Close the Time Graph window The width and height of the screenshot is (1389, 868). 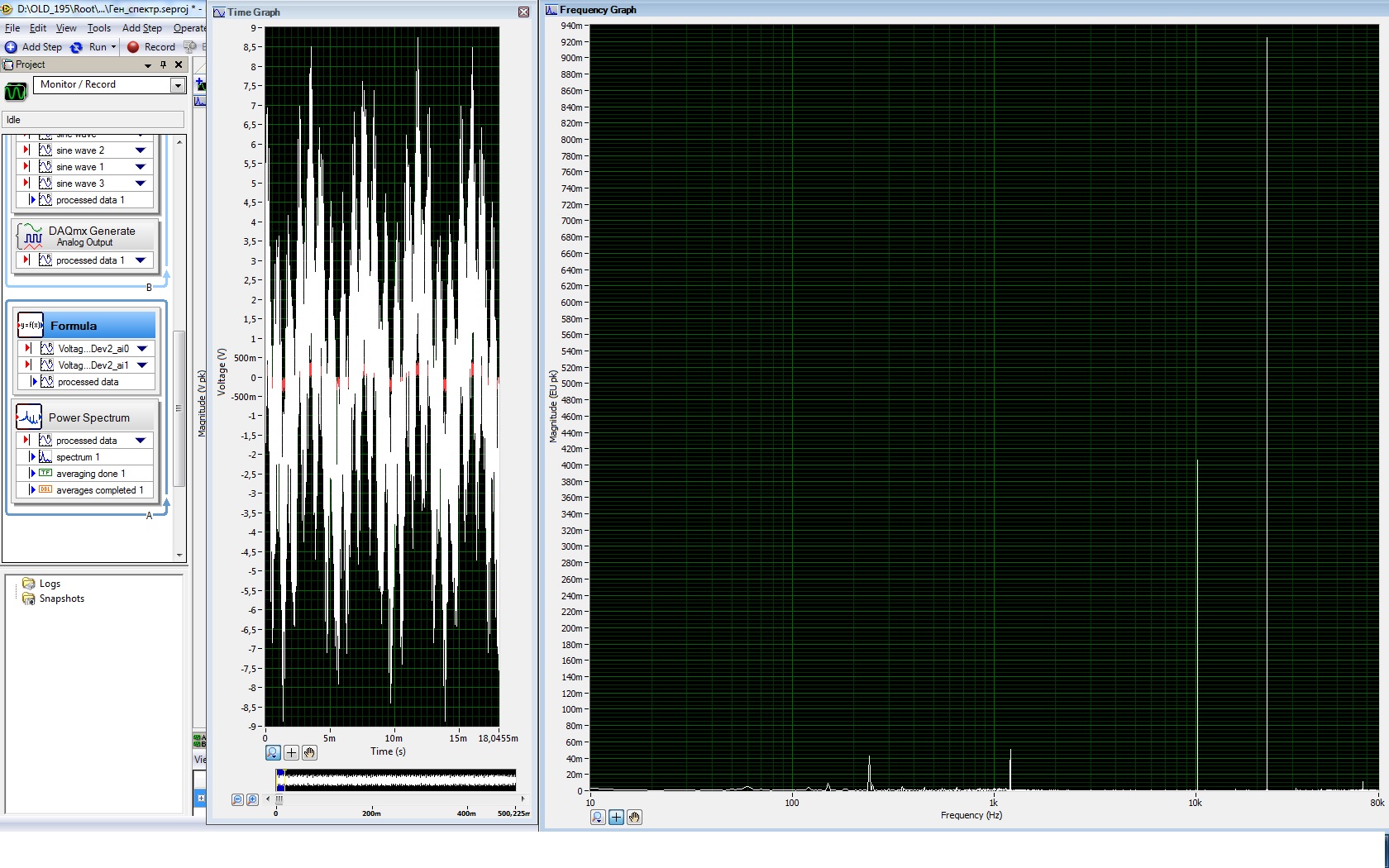click(x=523, y=12)
